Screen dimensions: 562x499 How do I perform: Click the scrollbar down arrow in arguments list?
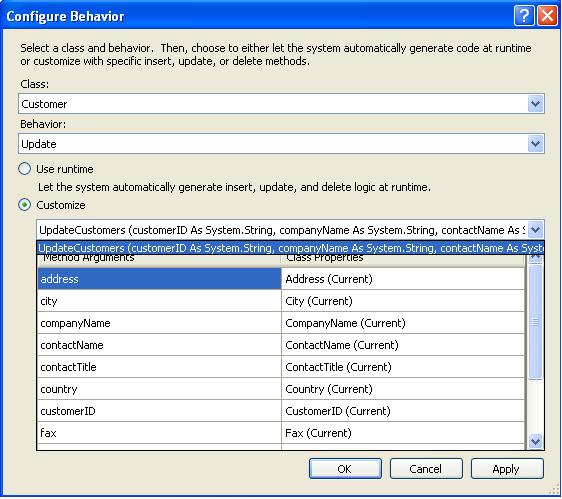tap(535, 441)
